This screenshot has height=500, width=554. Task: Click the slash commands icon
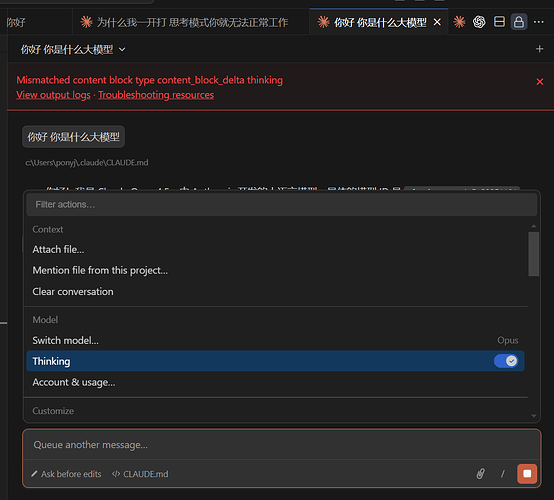click(502, 473)
